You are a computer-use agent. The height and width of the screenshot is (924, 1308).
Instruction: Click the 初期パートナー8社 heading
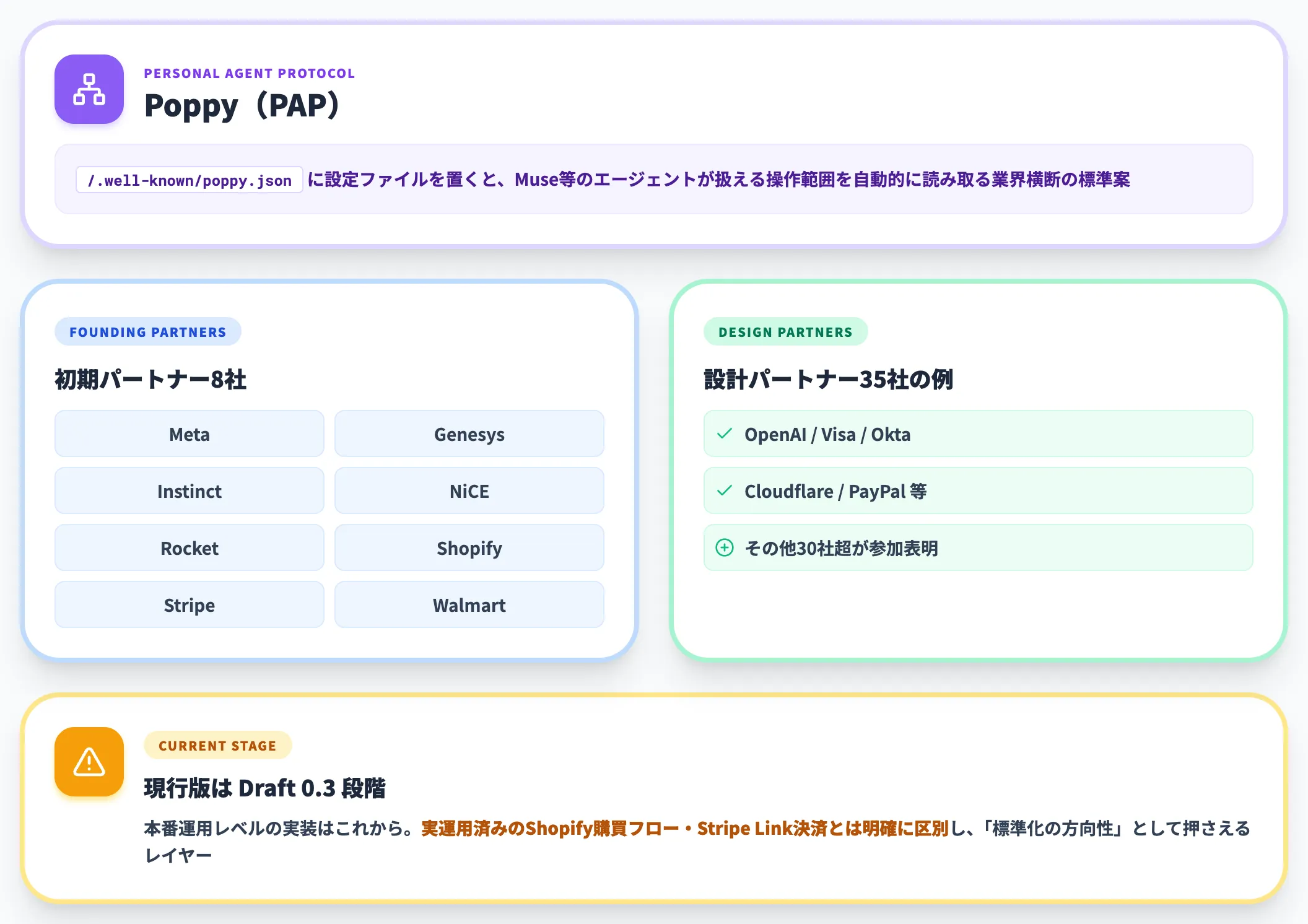[x=150, y=379]
